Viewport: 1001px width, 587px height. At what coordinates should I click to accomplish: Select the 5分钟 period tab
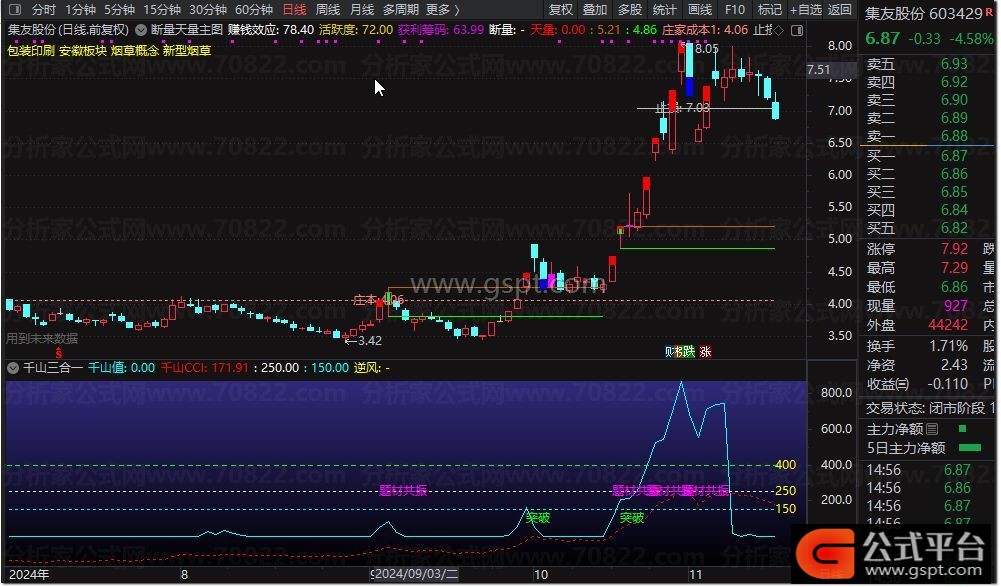click(119, 10)
